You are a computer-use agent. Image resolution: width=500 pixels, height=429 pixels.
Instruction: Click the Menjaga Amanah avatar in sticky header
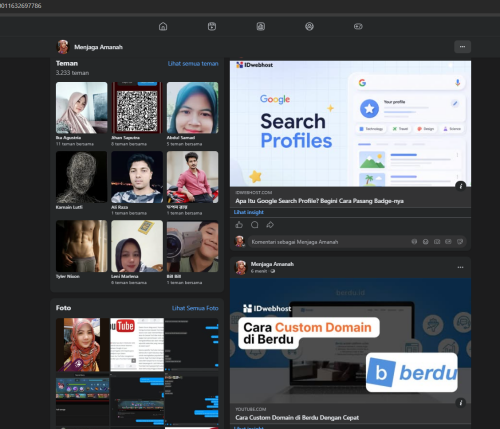(x=63, y=47)
